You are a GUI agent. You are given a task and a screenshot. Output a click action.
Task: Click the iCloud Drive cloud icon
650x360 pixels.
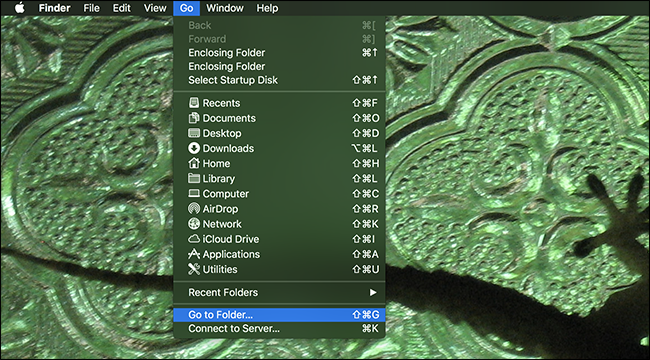194,239
